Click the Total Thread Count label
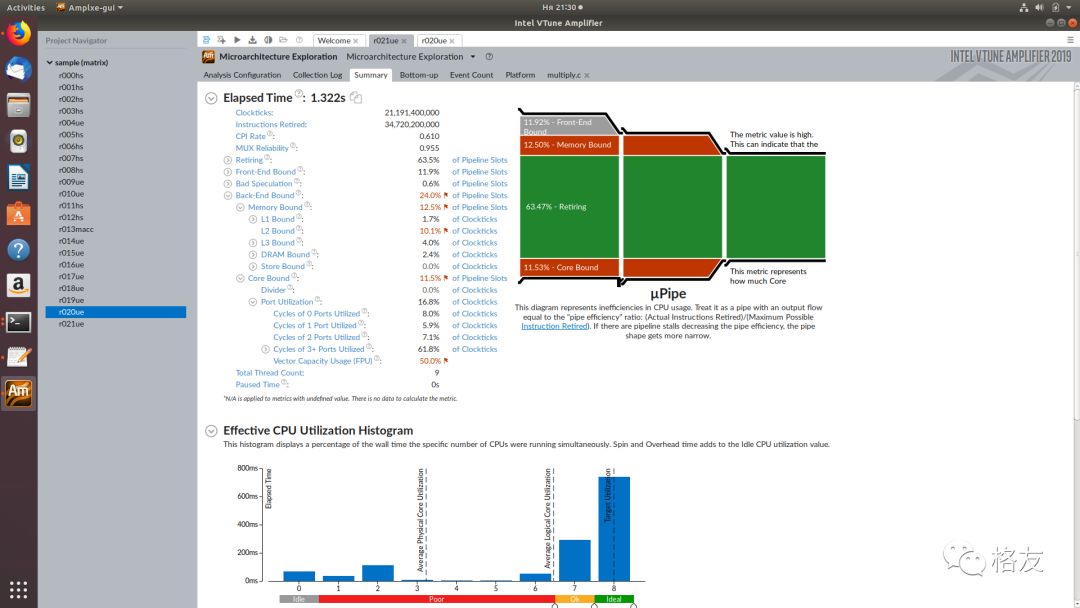This screenshot has height=608, width=1080. 269,373
